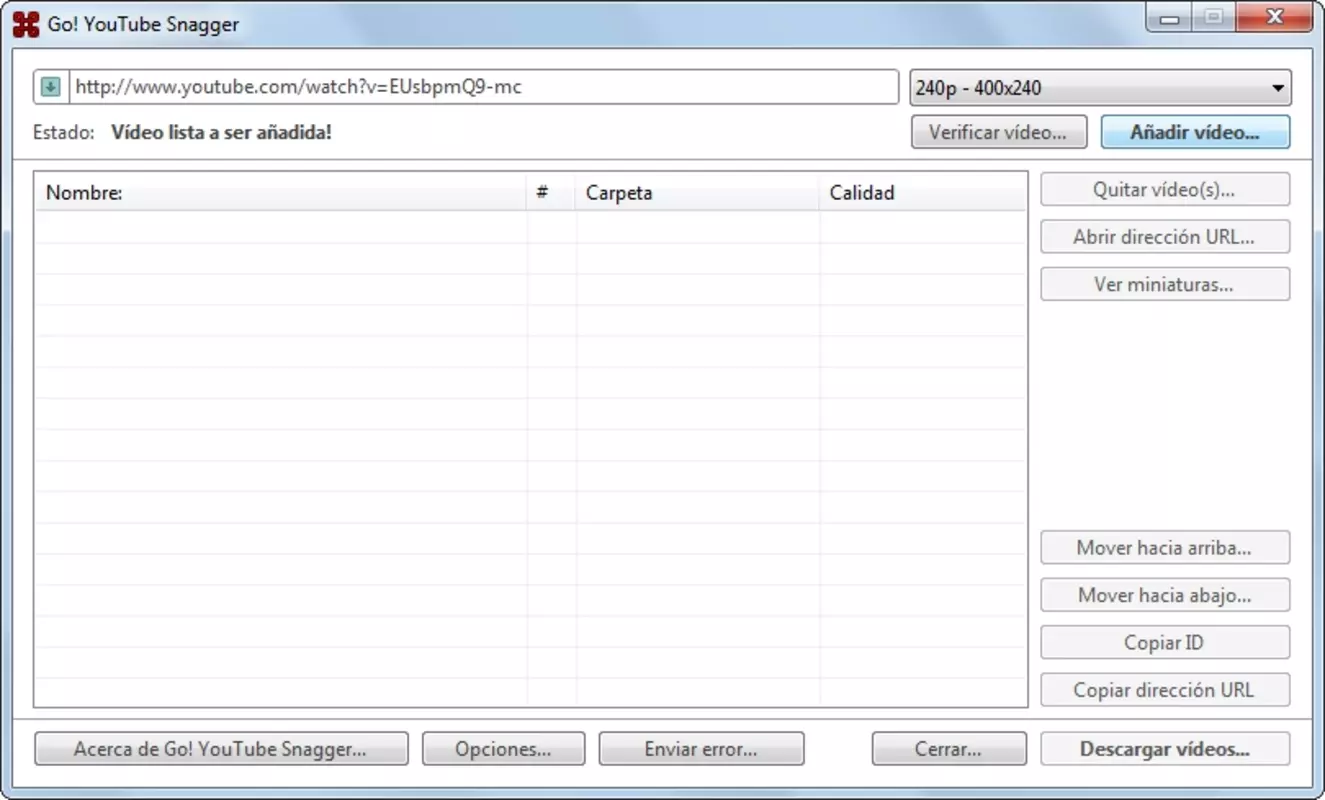Close the window with red X
The height and width of the screenshot is (800, 1325).
[1274, 17]
